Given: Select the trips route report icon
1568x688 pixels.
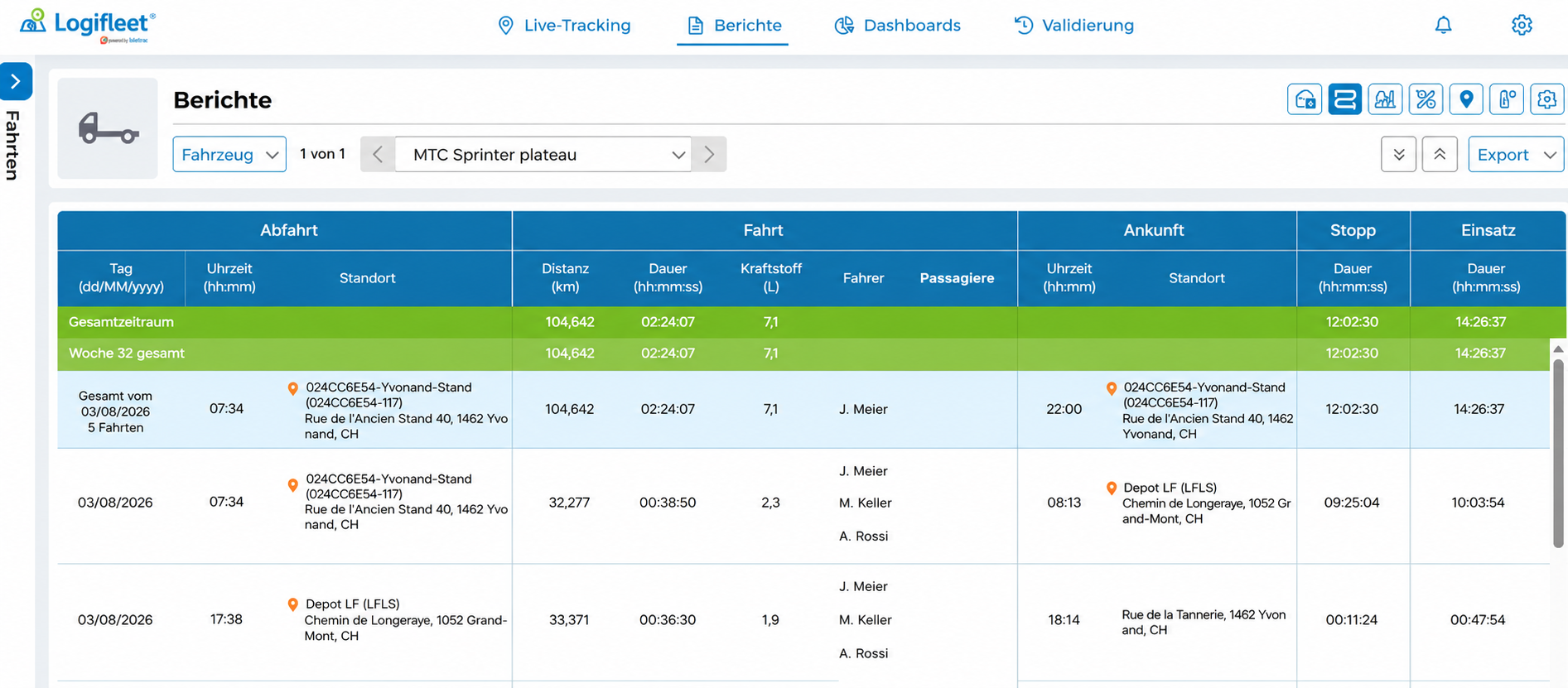Looking at the screenshot, I should point(1344,99).
